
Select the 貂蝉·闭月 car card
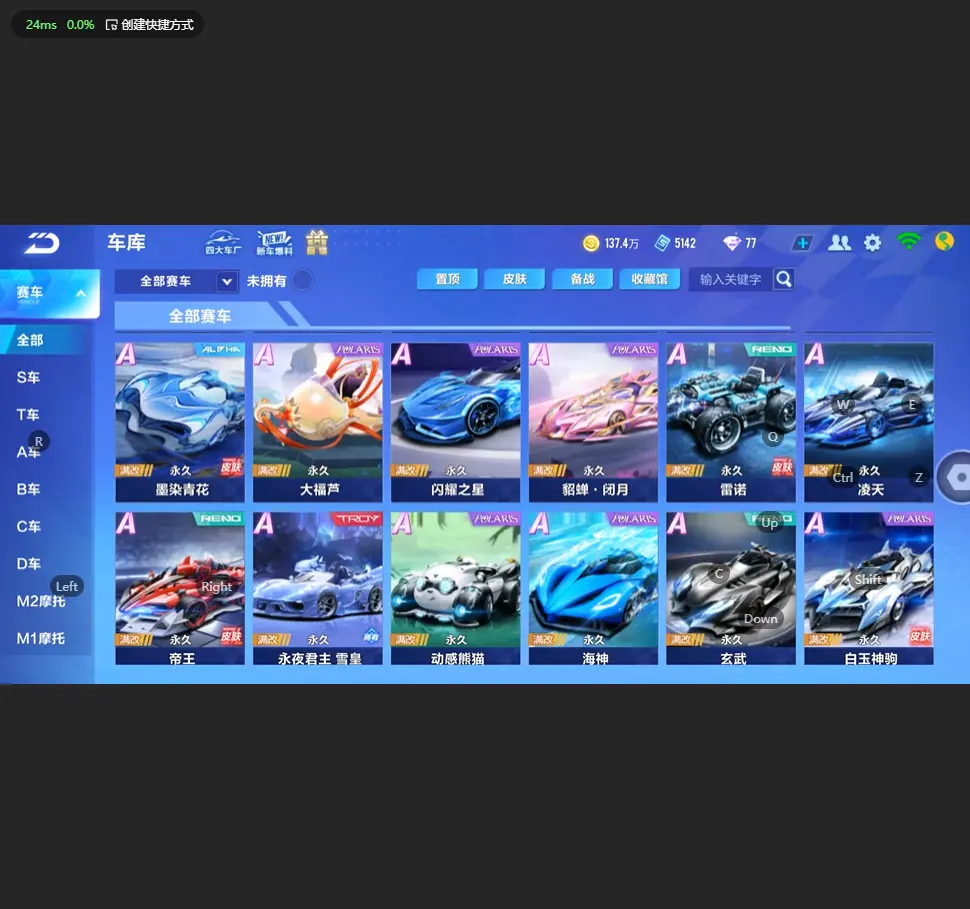[x=593, y=422]
